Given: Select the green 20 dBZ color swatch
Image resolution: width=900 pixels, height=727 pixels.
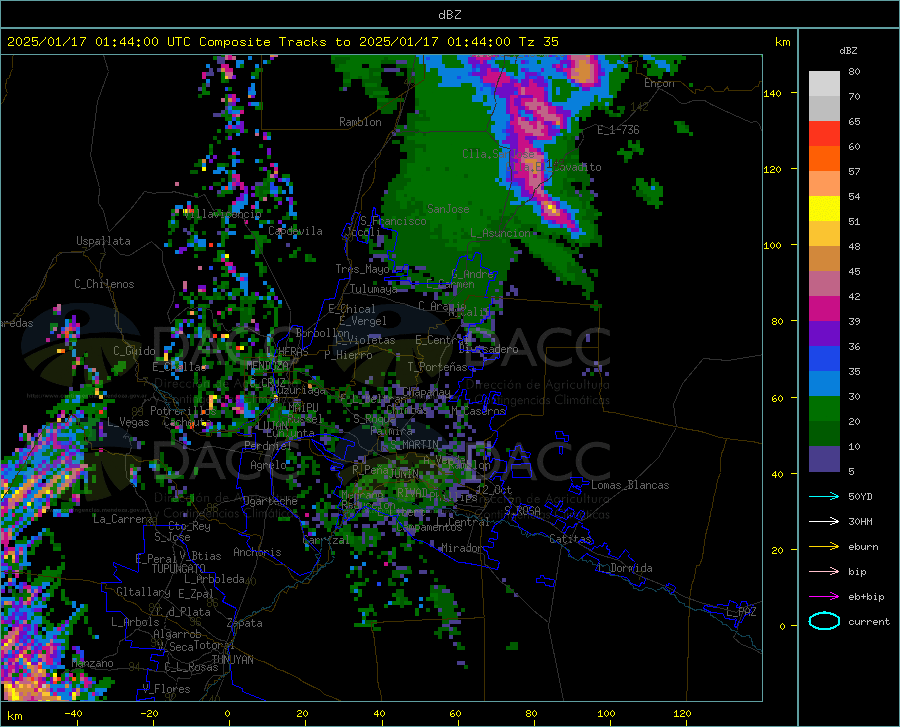Looking at the screenshot, I should tap(824, 409).
